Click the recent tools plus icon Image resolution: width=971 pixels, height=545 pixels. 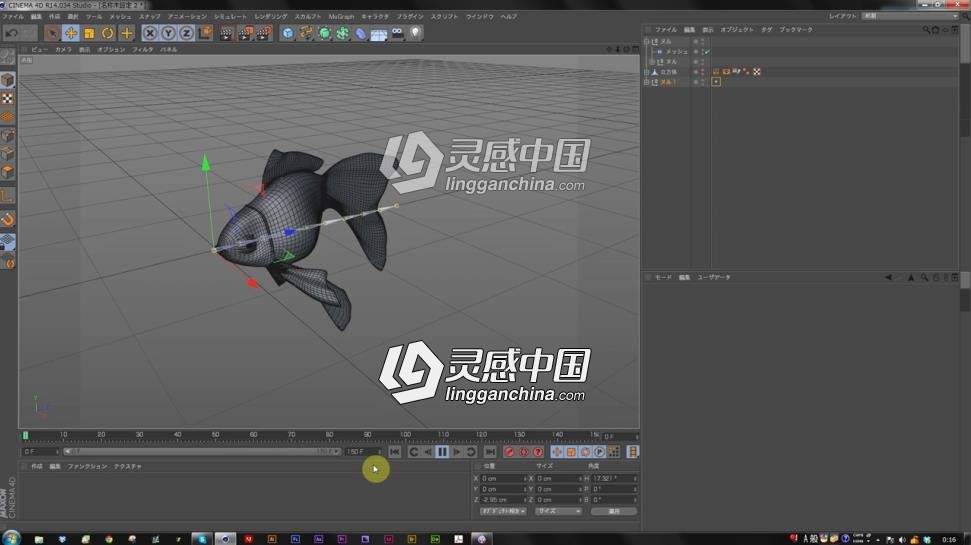pyautogui.click(x=126, y=33)
